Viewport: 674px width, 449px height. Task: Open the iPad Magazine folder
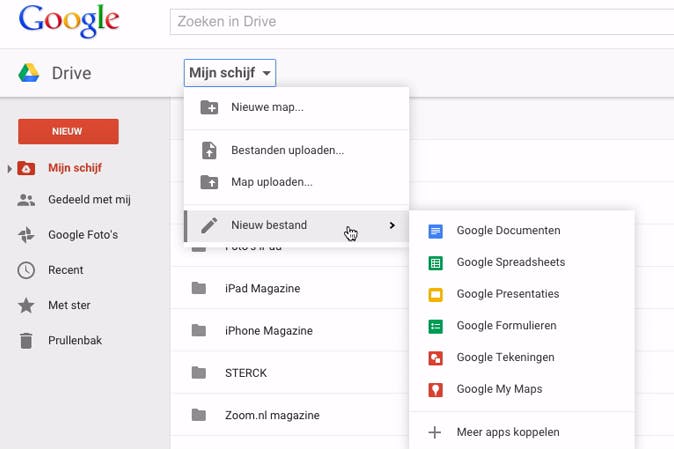point(262,289)
